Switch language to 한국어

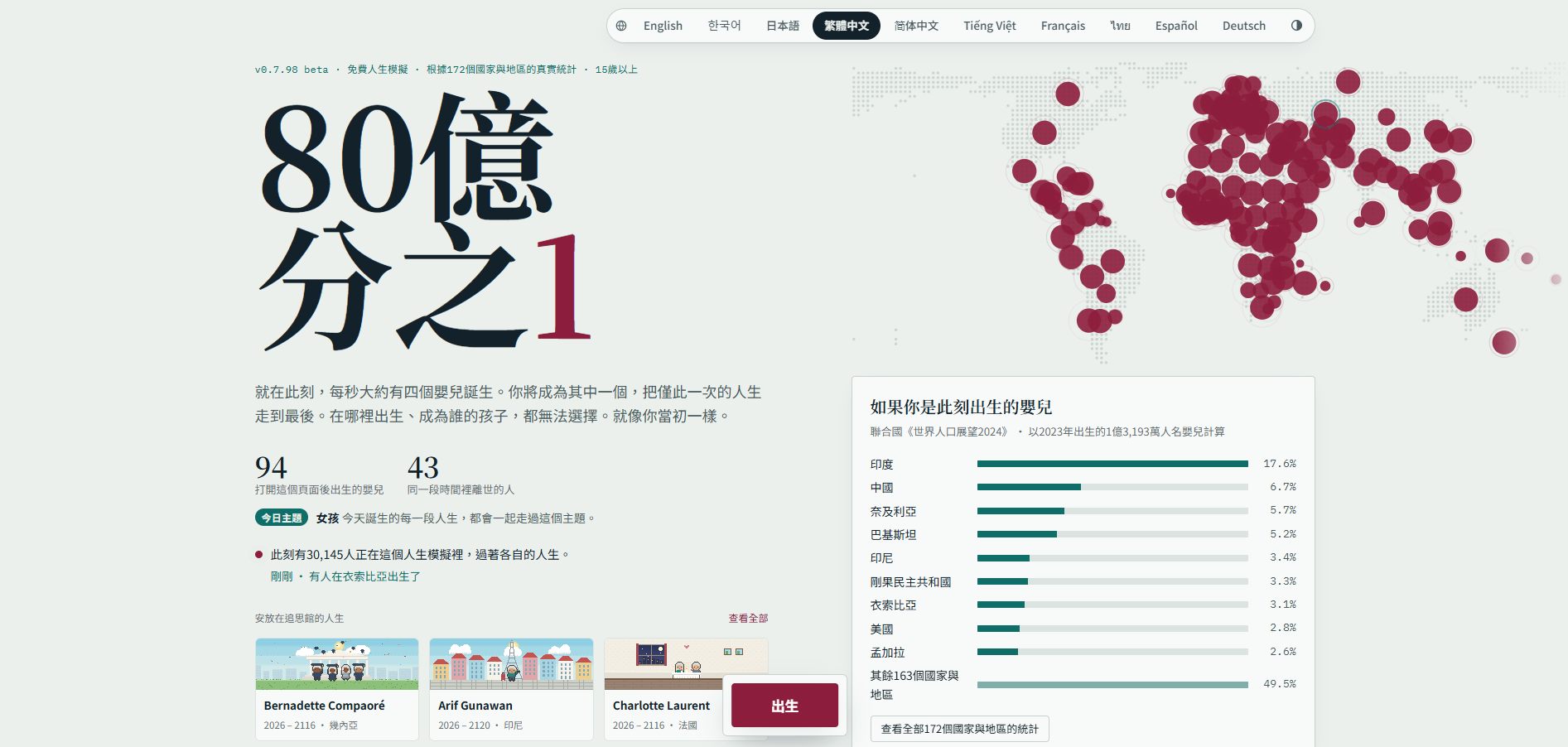point(724,26)
